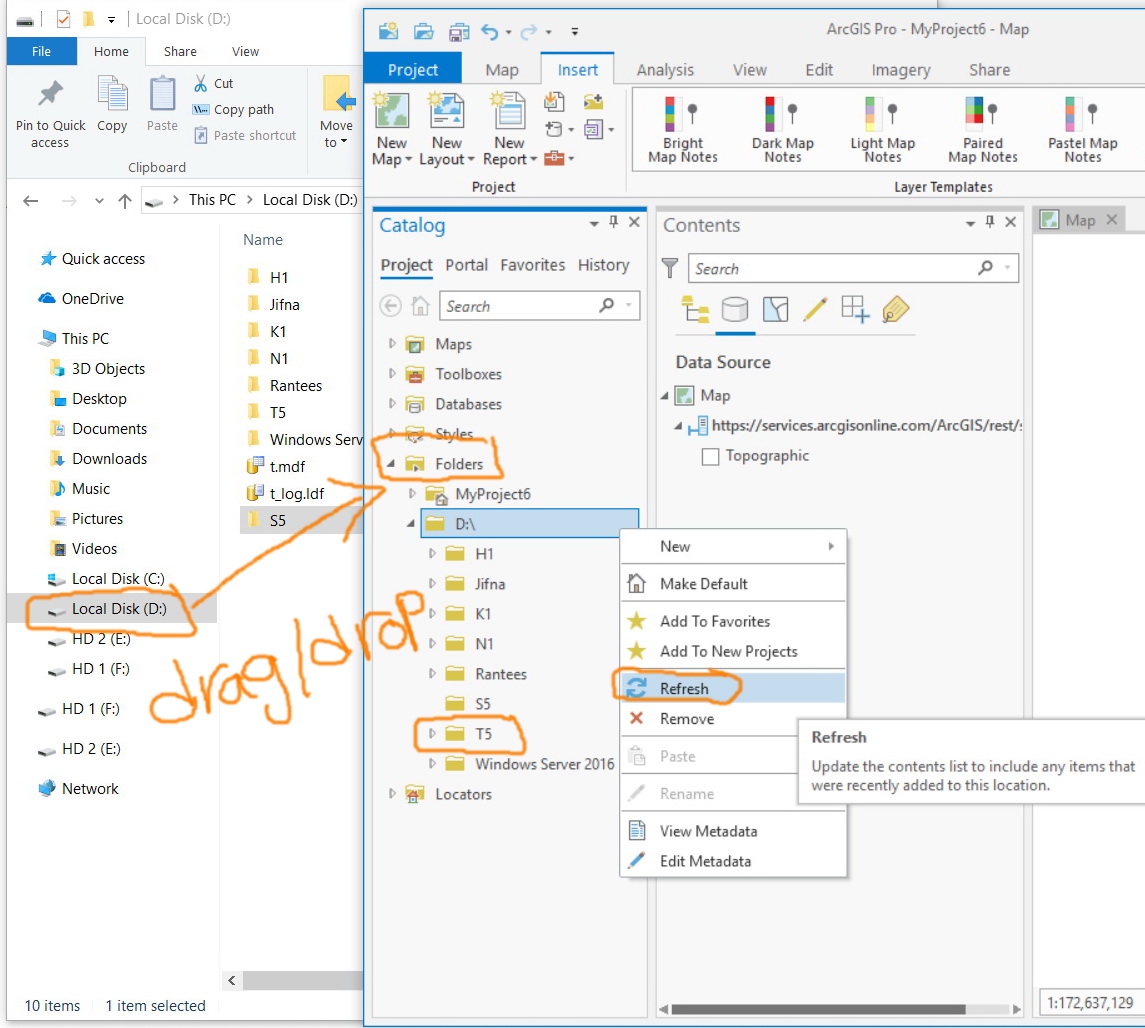Screen dimensions: 1145x1028
Task: Click the New Layout icon
Action: [447, 111]
